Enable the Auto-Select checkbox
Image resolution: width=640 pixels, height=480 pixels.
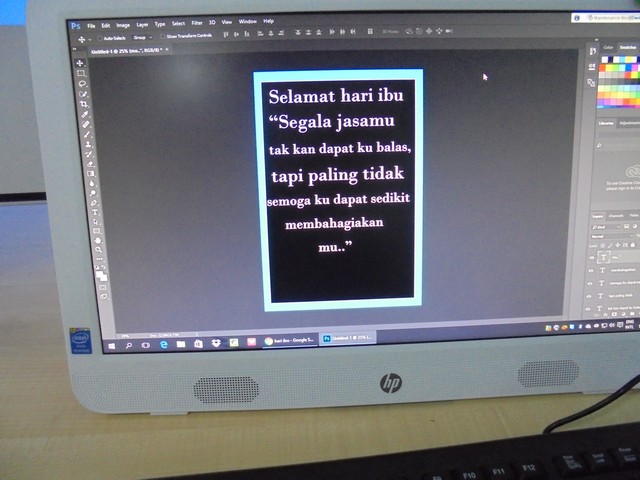coord(101,37)
